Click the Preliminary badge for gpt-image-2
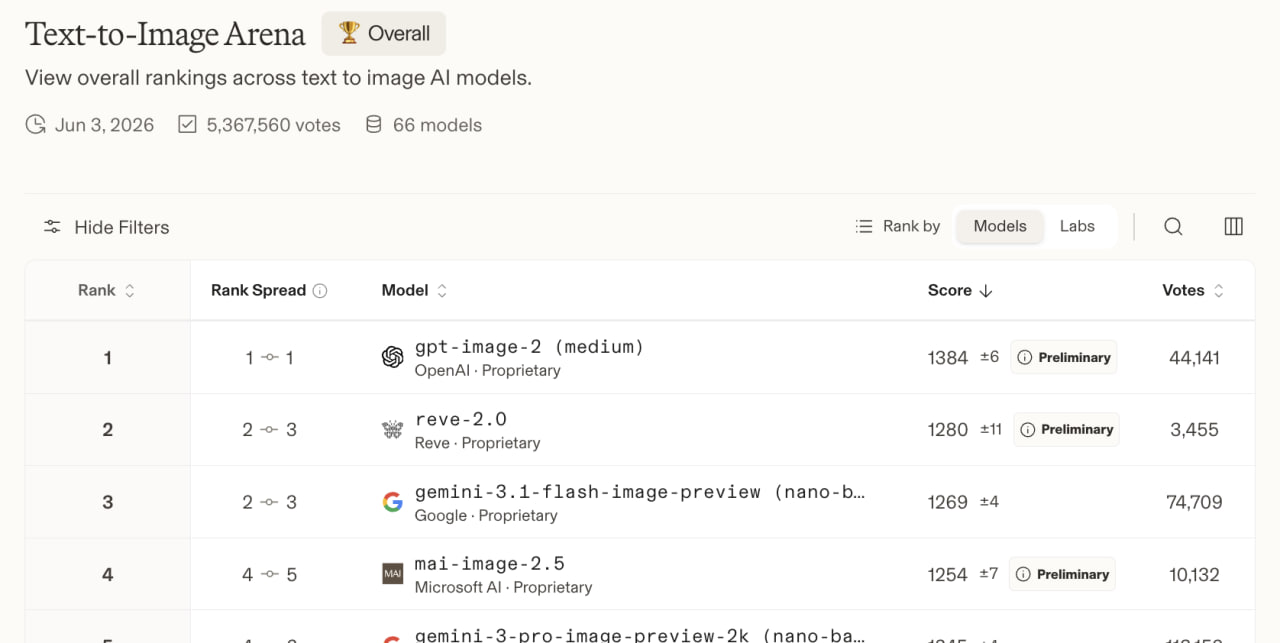This screenshot has height=643, width=1280. coord(1064,357)
